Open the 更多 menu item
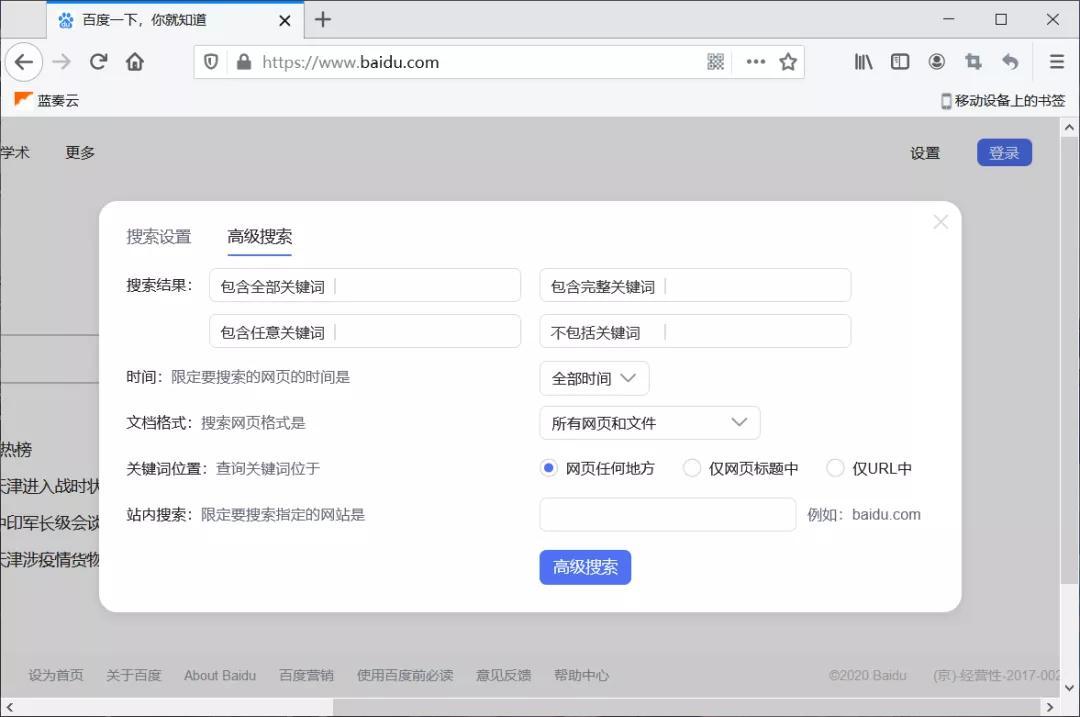Image resolution: width=1080 pixels, height=717 pixels. tap(80, 152)
